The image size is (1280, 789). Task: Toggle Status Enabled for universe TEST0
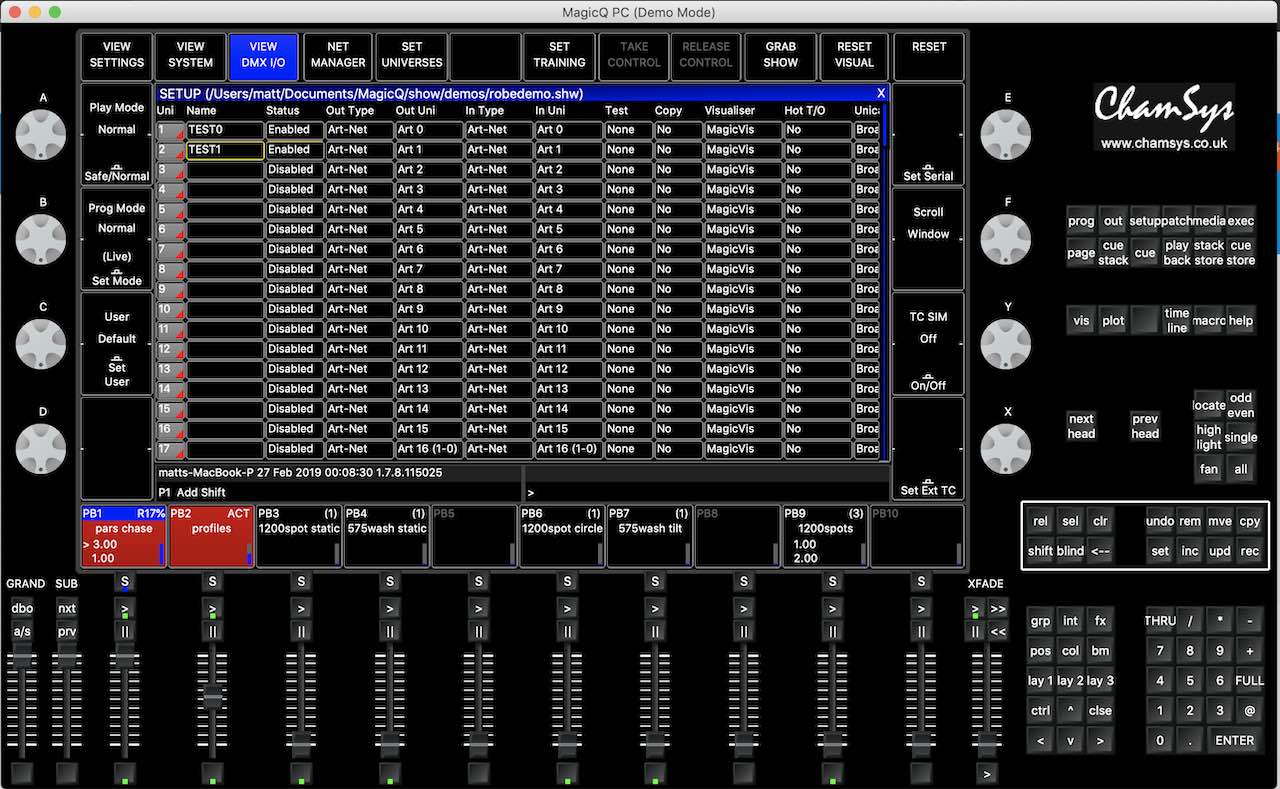click(x=294, y=130)
